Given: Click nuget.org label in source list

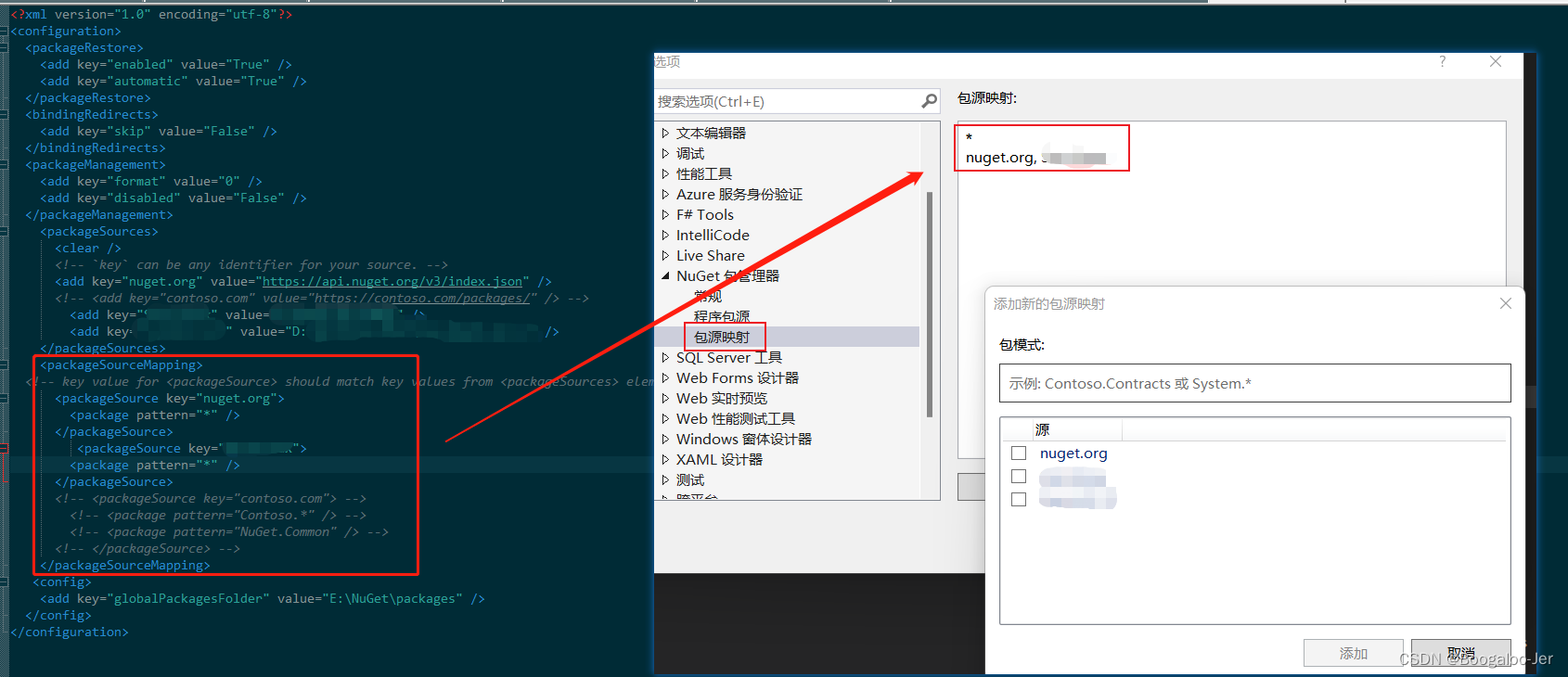Looking at the screenshot, I should click(1073, 453).
